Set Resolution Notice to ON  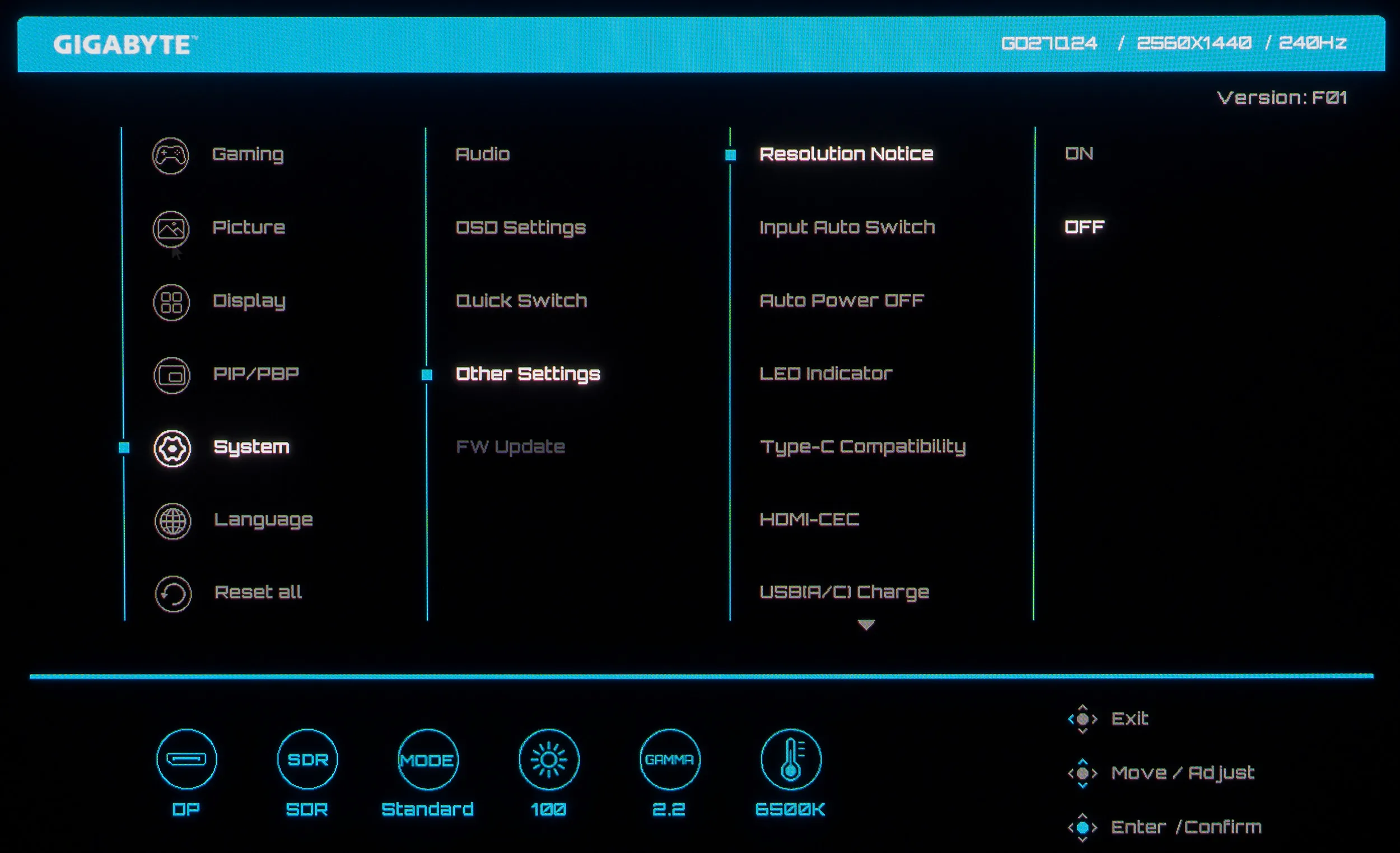[x=1079, y=153]
